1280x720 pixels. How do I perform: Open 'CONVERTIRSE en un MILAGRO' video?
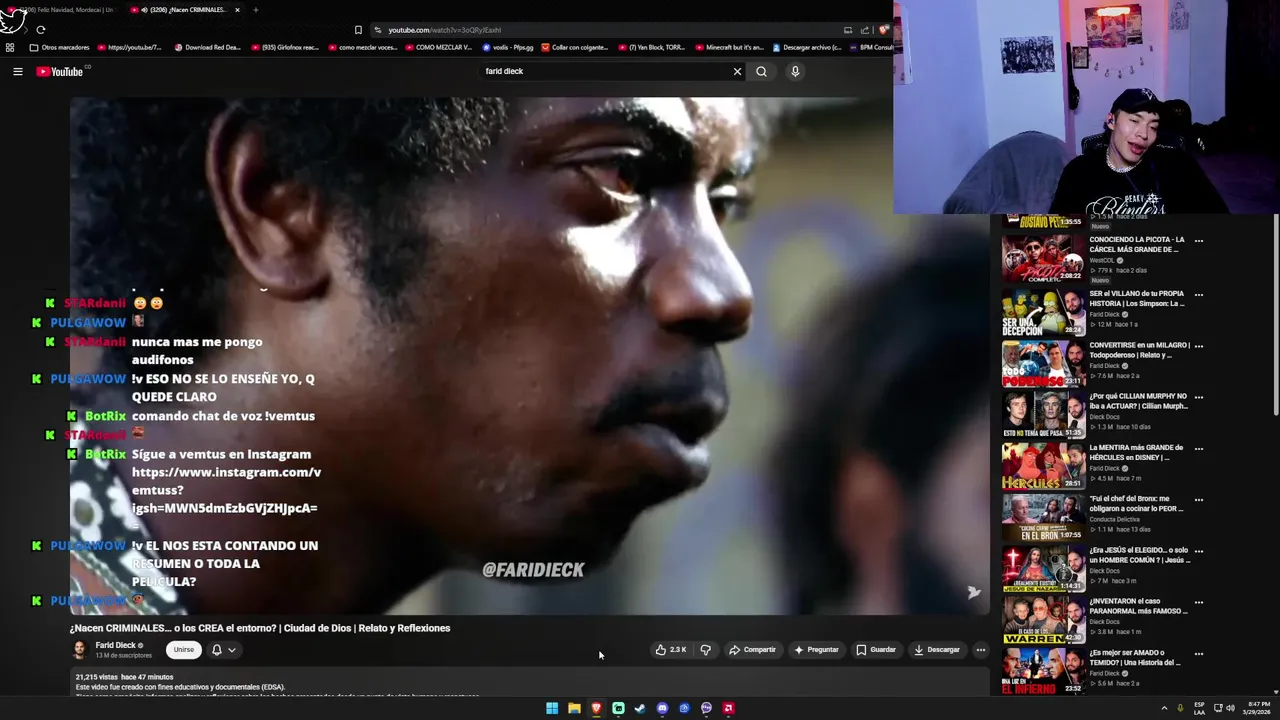coord(1043,364)
